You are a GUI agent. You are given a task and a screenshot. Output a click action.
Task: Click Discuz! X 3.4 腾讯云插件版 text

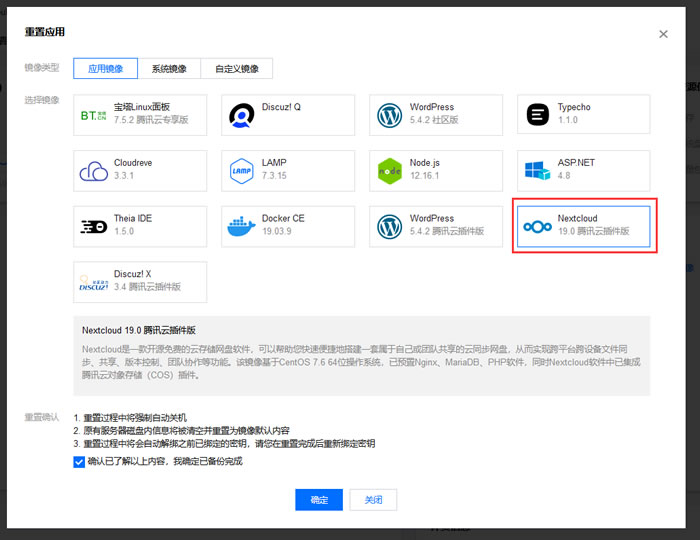point(147,287)
